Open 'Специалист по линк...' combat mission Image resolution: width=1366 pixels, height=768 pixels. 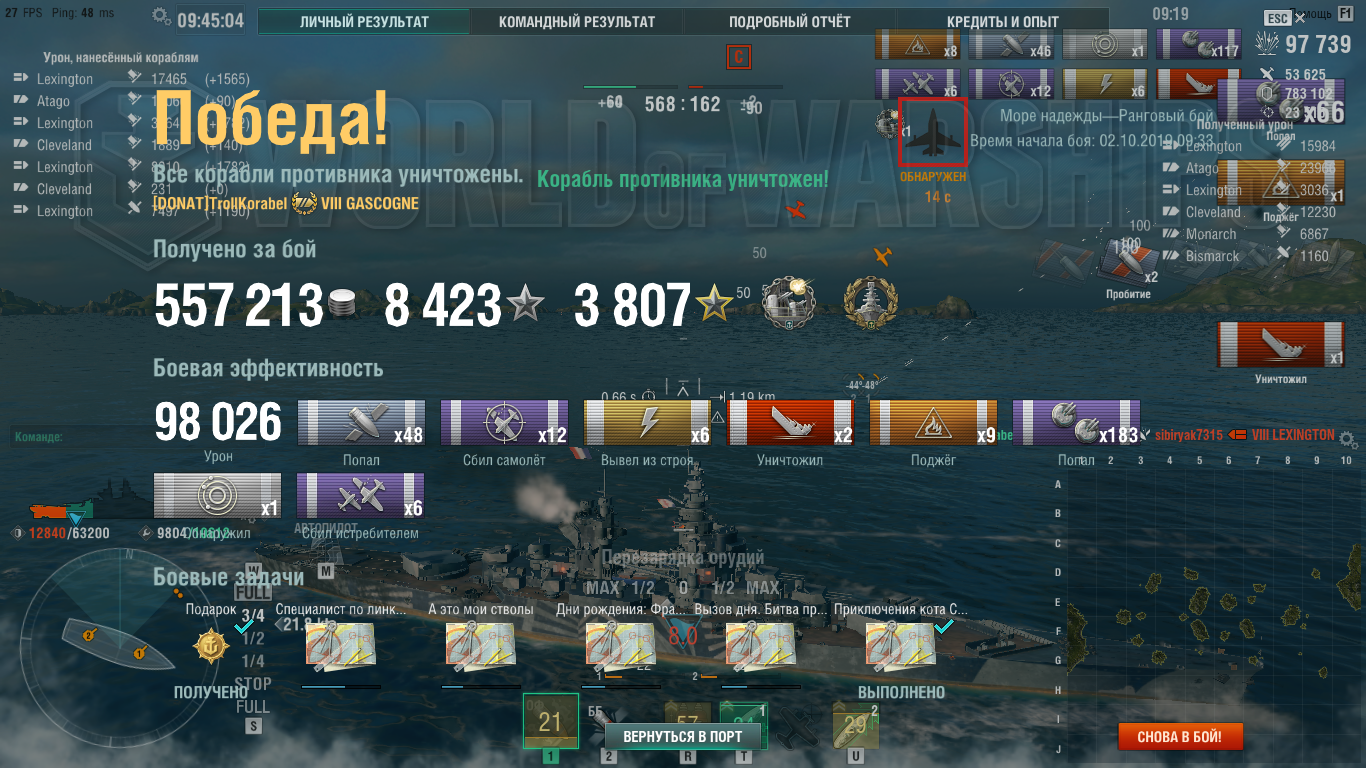click(341, 645)
